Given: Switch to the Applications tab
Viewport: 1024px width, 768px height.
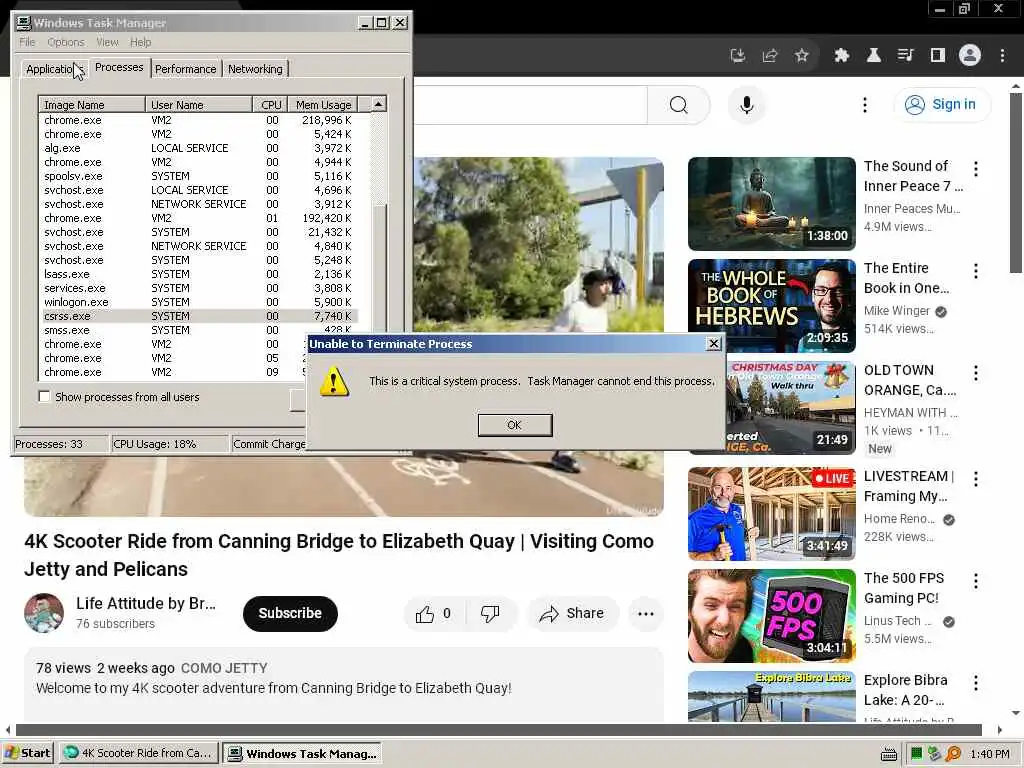Looking at the screenshot, I should point(54,69).
